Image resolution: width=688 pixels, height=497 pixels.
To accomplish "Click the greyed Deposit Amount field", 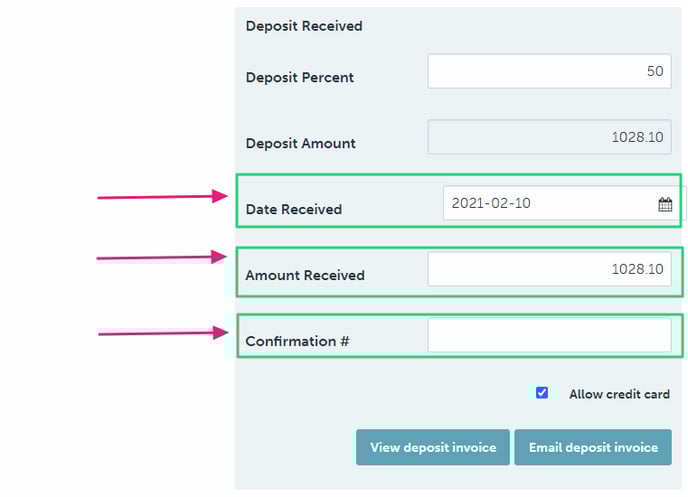I will 549,137.
